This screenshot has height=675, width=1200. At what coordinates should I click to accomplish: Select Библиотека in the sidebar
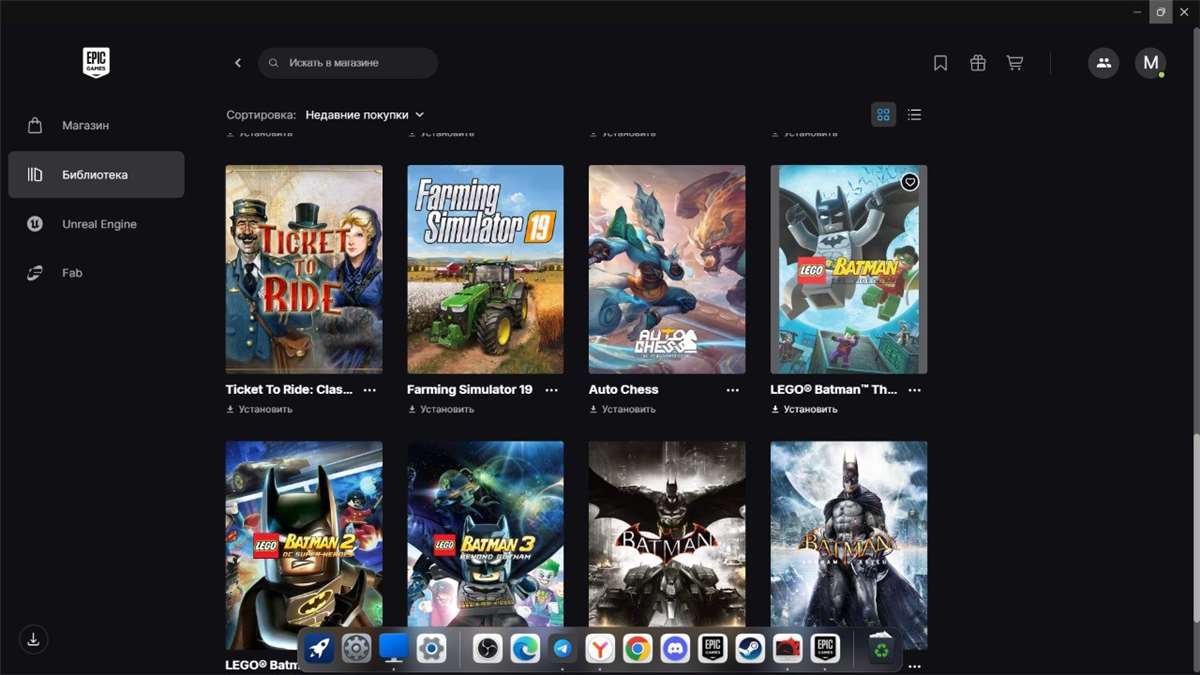coord(96,175)
